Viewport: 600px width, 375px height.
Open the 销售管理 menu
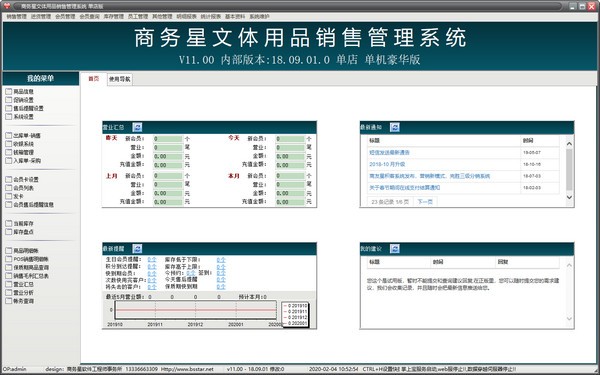pyautogui.click(x=16, y=16)
